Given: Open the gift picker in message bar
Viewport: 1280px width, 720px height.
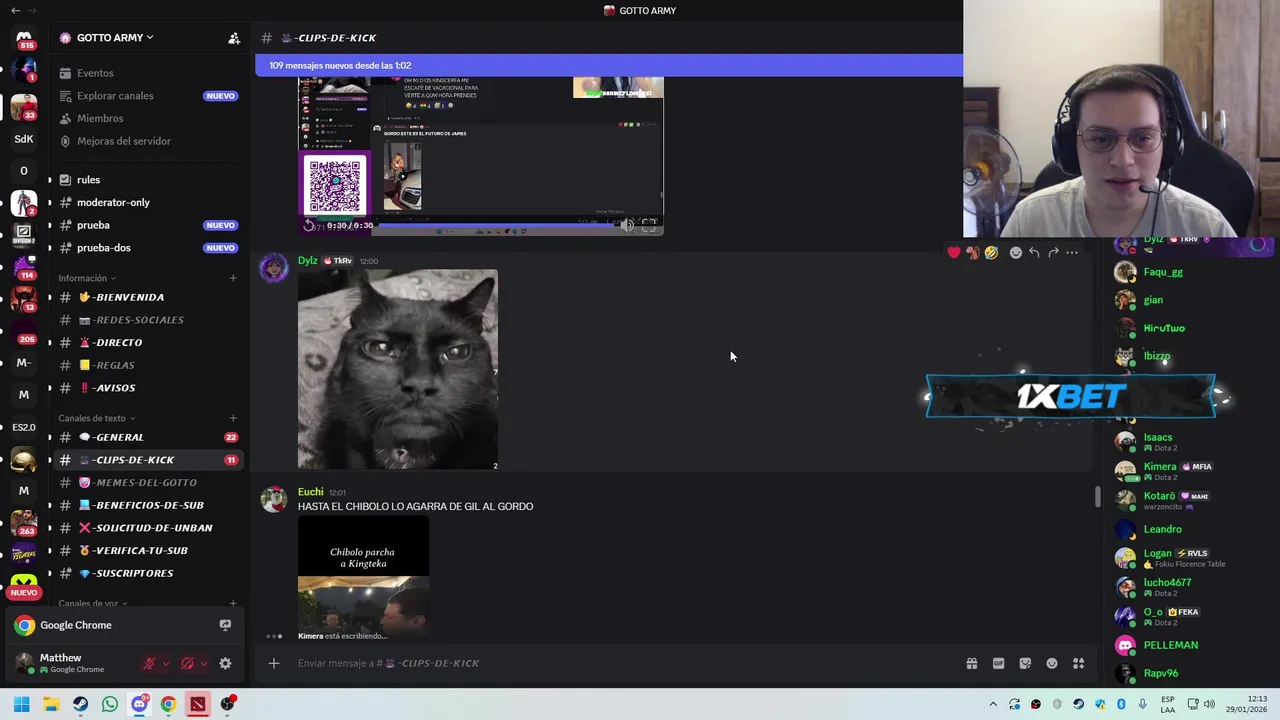Looking at the screenshot, I should [971, 663].
